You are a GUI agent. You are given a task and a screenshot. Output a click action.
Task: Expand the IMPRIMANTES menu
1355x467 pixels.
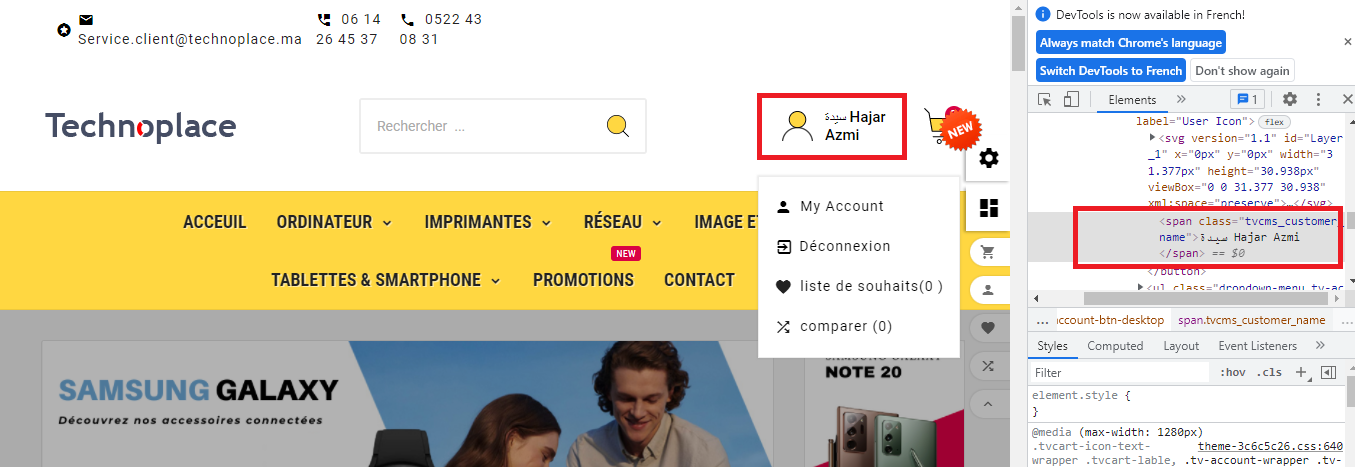pos(487,222)
